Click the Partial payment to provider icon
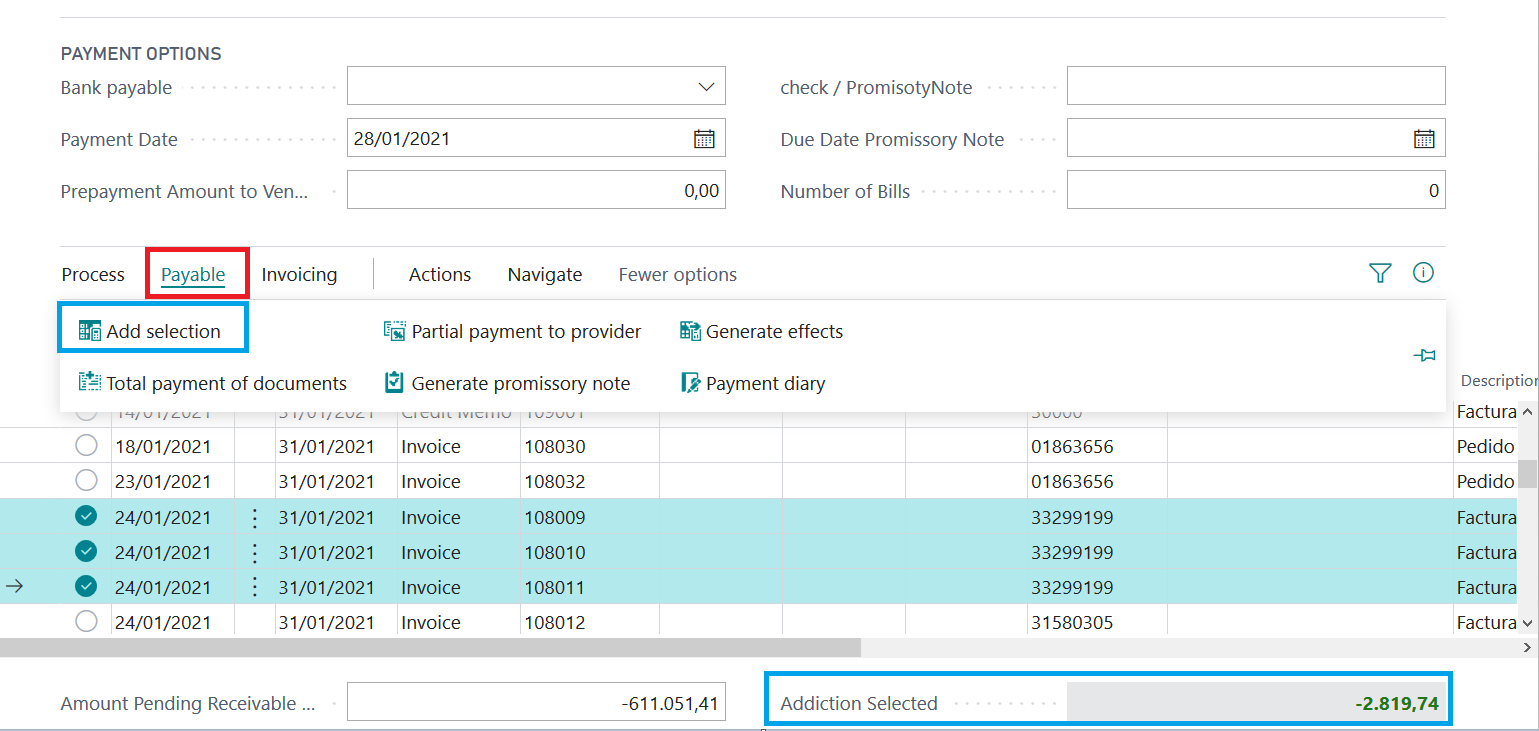The image size is (1539, 731). click(x=395, y=331)
